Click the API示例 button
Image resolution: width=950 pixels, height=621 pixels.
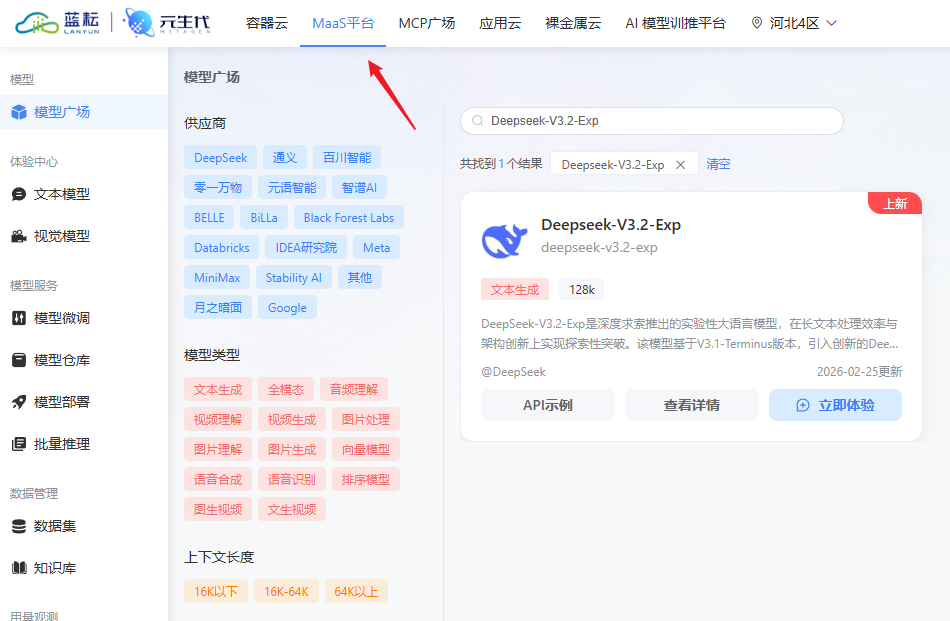click(x=548, y=405)
